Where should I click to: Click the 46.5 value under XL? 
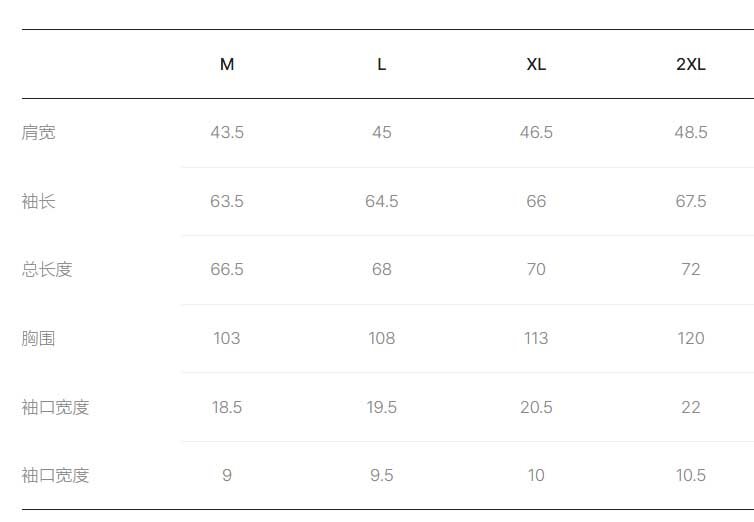[536, 132]
